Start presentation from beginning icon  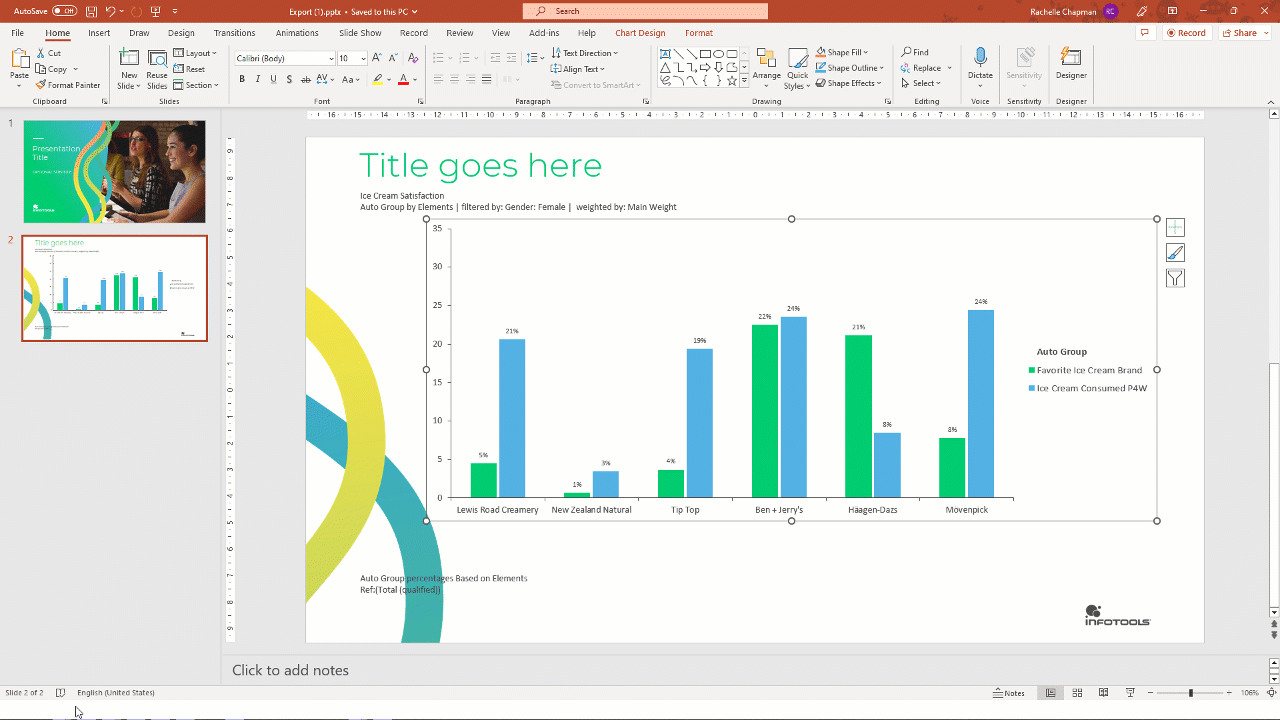[156, 11]
